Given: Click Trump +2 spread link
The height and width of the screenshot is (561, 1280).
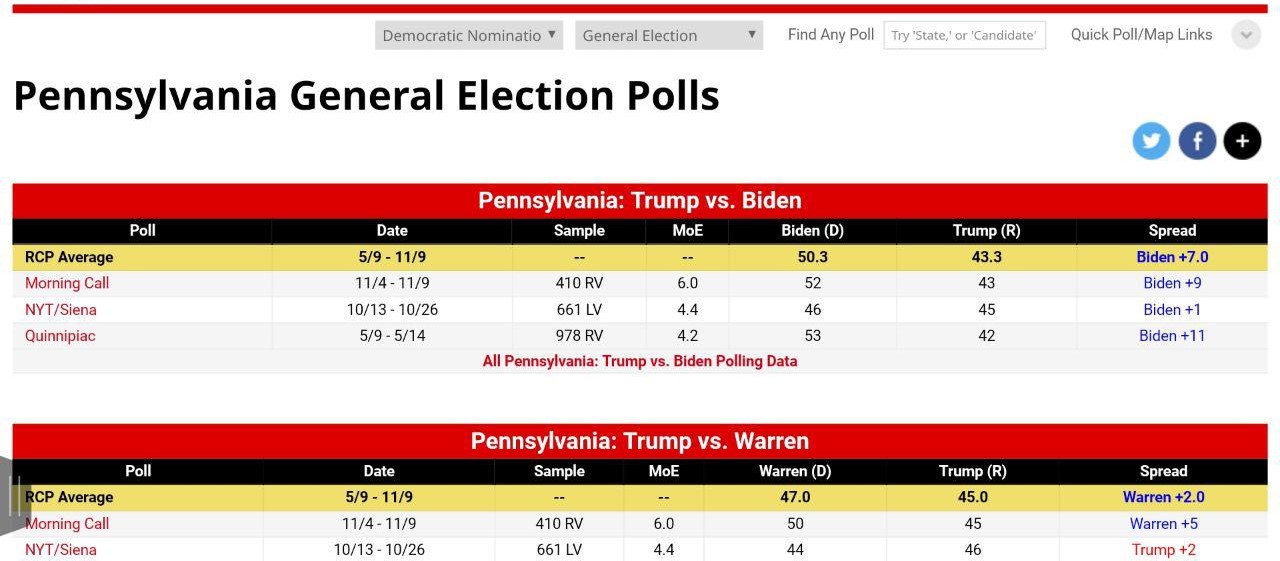Looking at the screenshot, I should [1163, 549].
